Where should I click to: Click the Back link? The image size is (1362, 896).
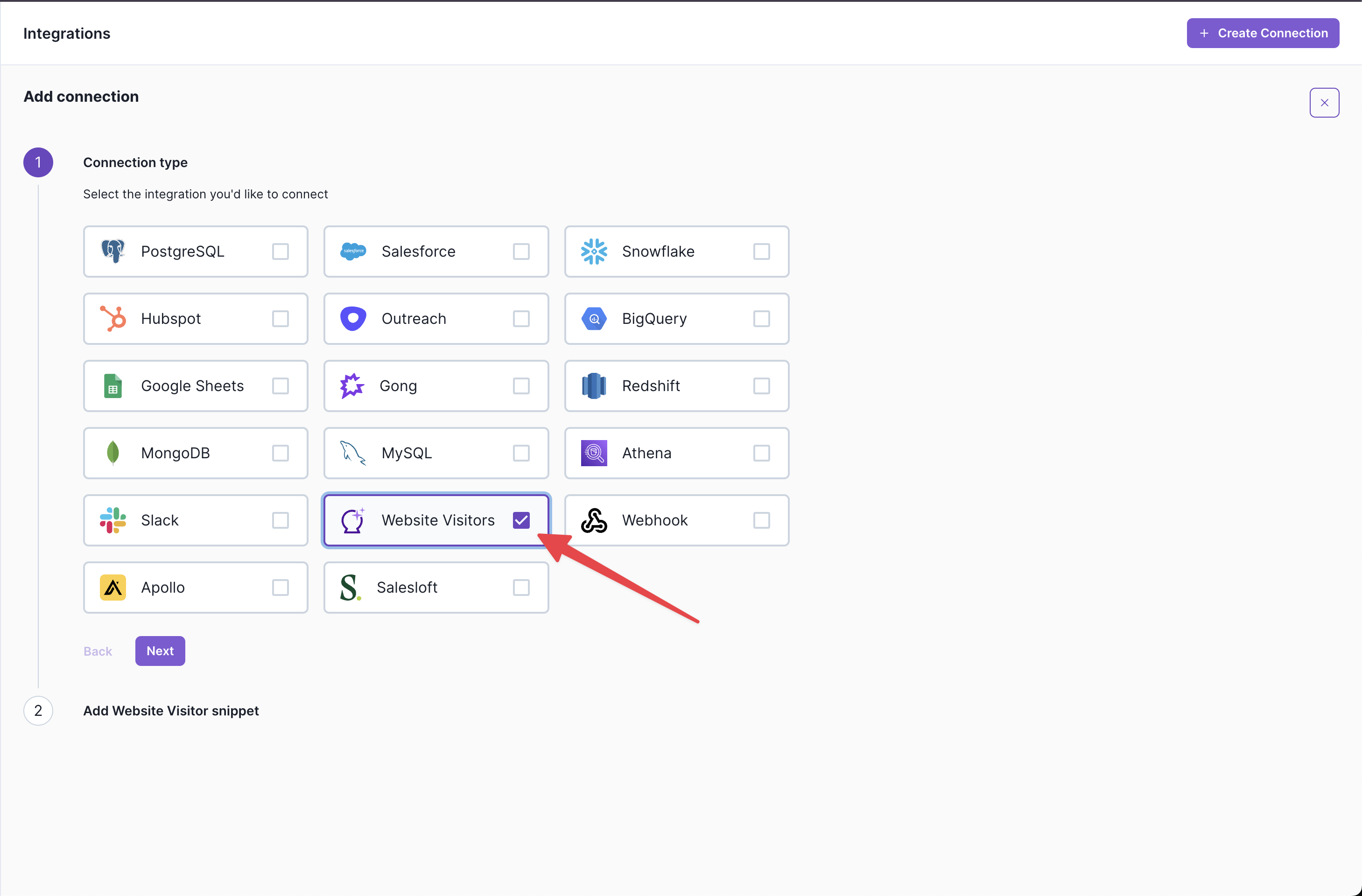(x=98, y=651)
